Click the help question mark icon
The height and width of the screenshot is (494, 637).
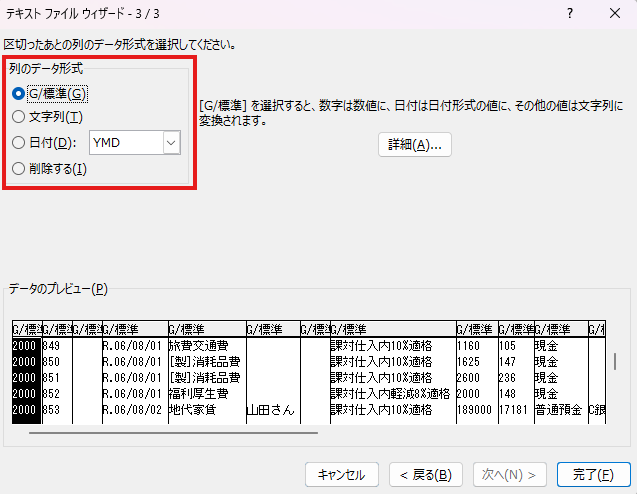570,13
